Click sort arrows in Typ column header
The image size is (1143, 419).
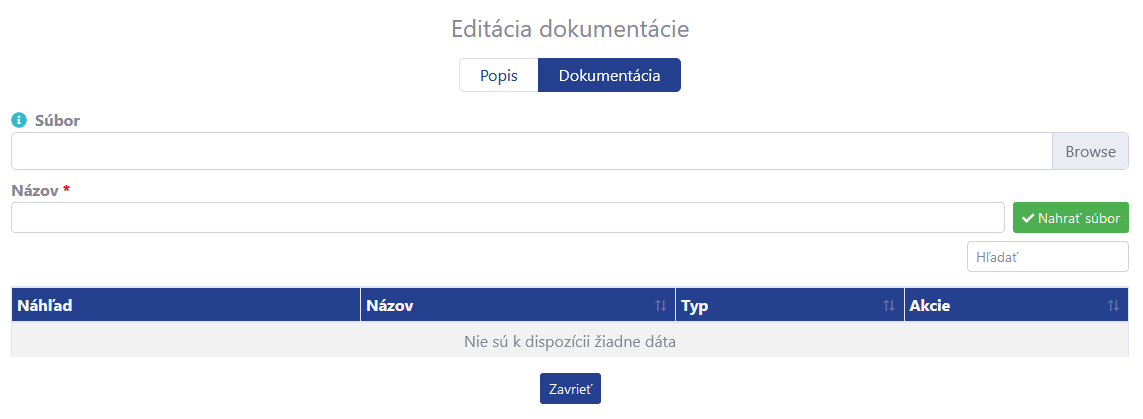(889, 306)
